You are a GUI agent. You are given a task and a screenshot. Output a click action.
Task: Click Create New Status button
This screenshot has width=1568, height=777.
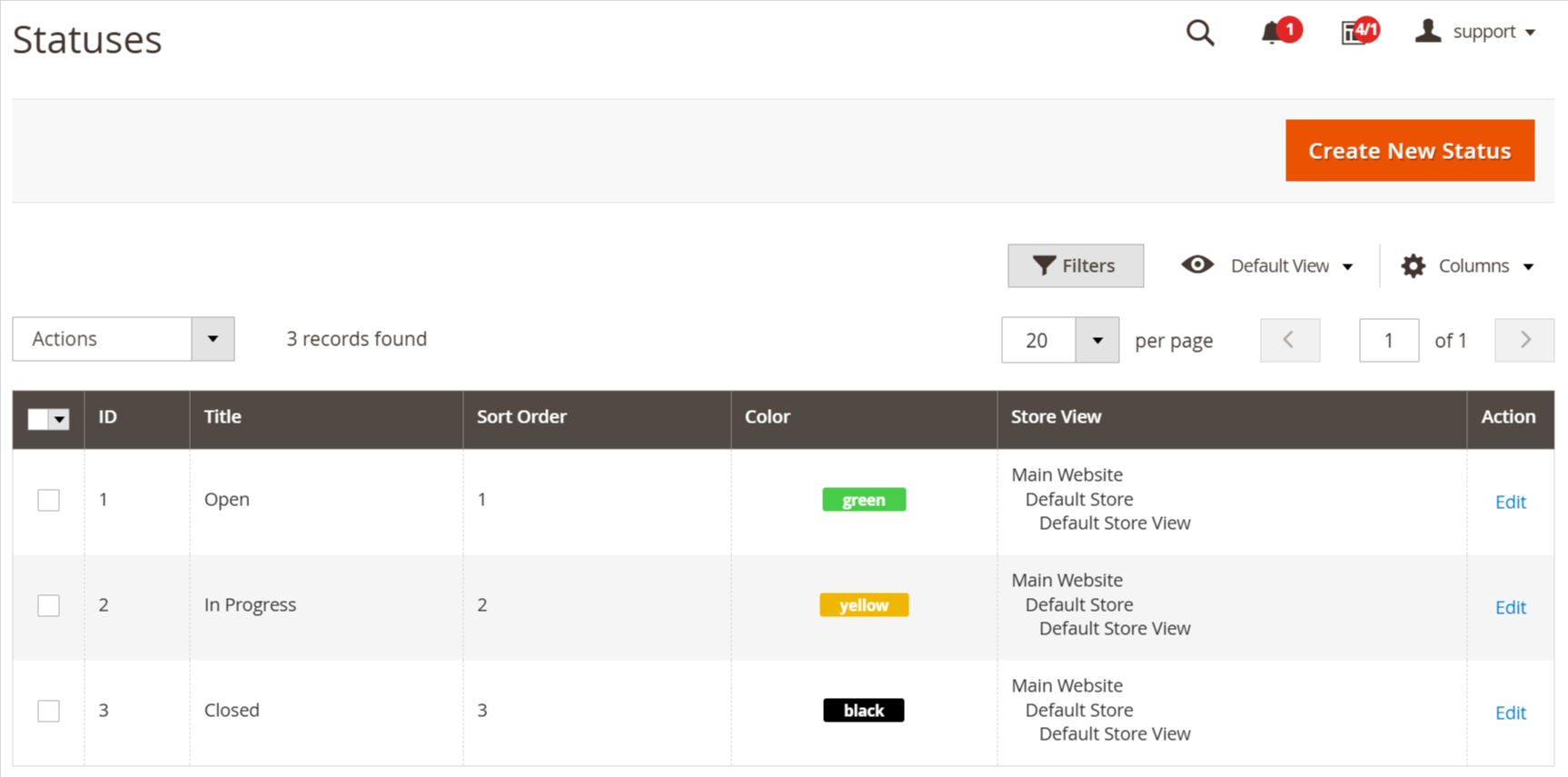tap(1409, 151)
